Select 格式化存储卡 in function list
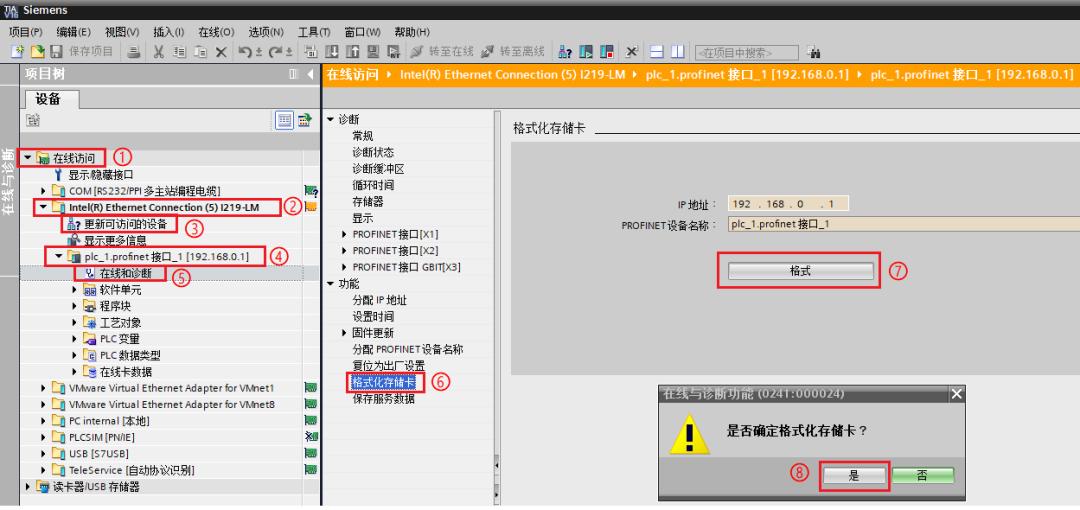Image resolution: width=1080 pixels, height=510 pixels. pyautogui.click(x=384, y=382)
